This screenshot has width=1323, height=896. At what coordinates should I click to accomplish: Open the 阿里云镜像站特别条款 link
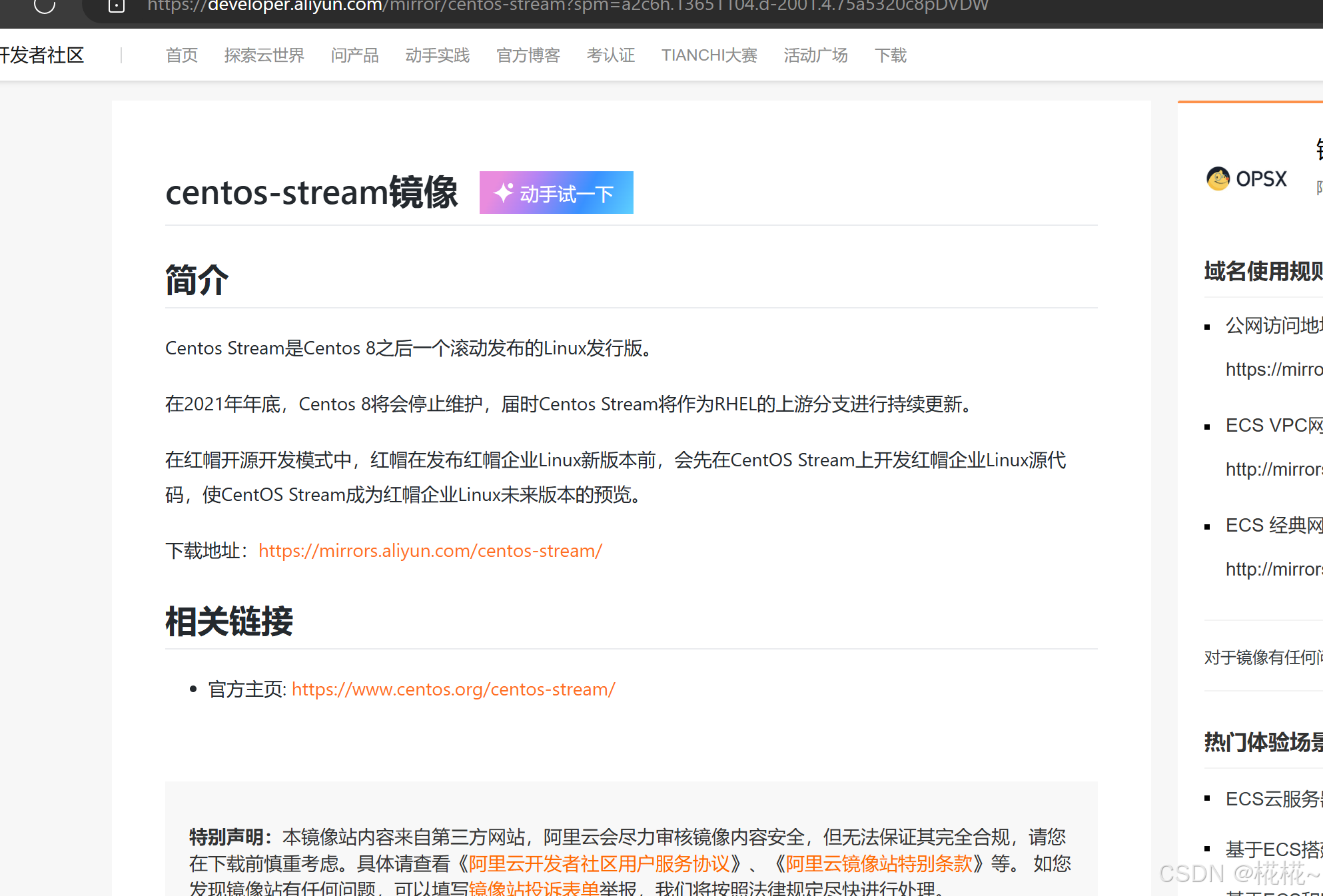(x=879, y=864)
